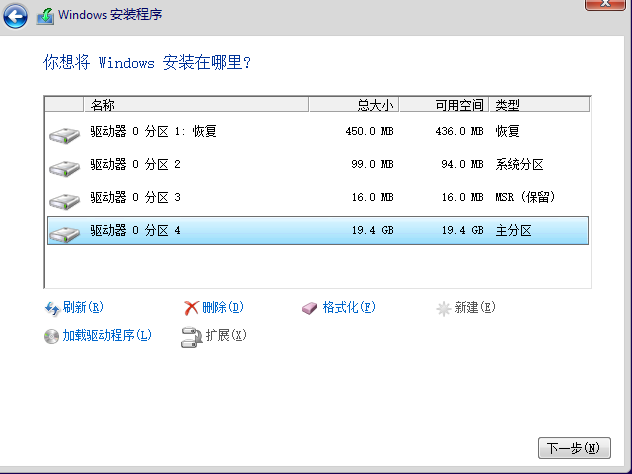Sort by the 可用空间 column header

[x=444, y=105]
